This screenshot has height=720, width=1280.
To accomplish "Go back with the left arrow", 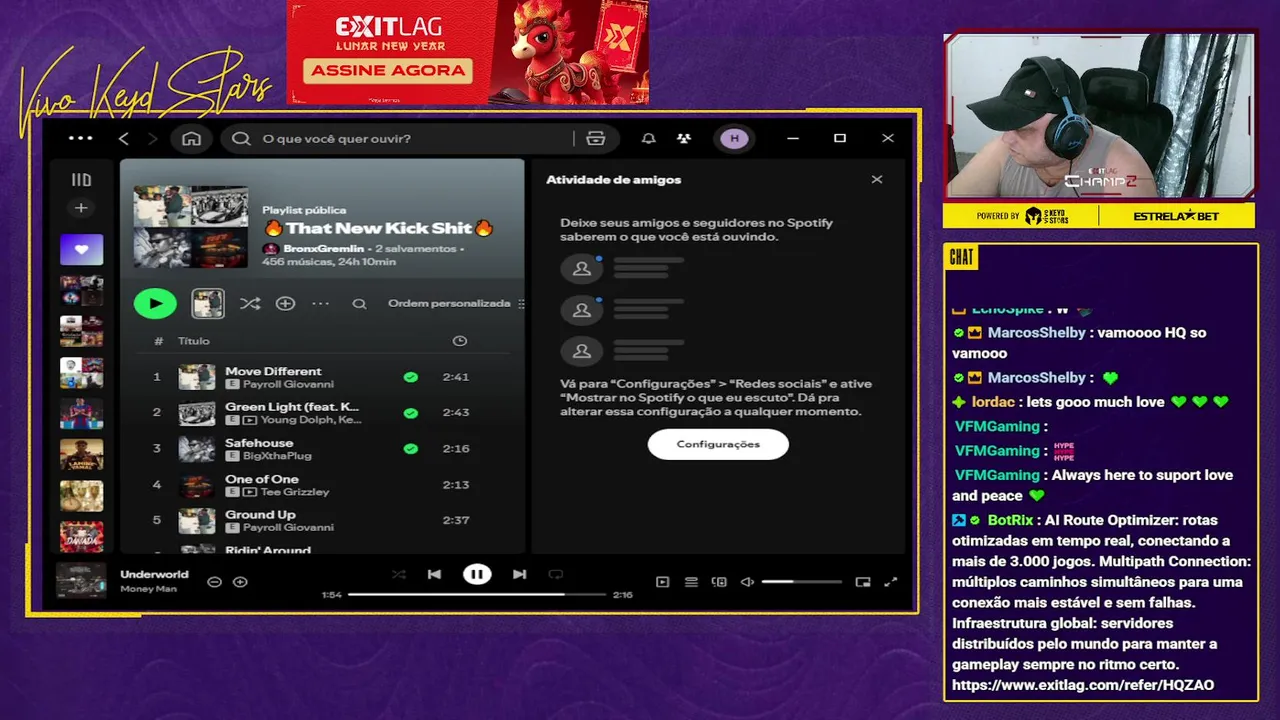I will [124, 138].
